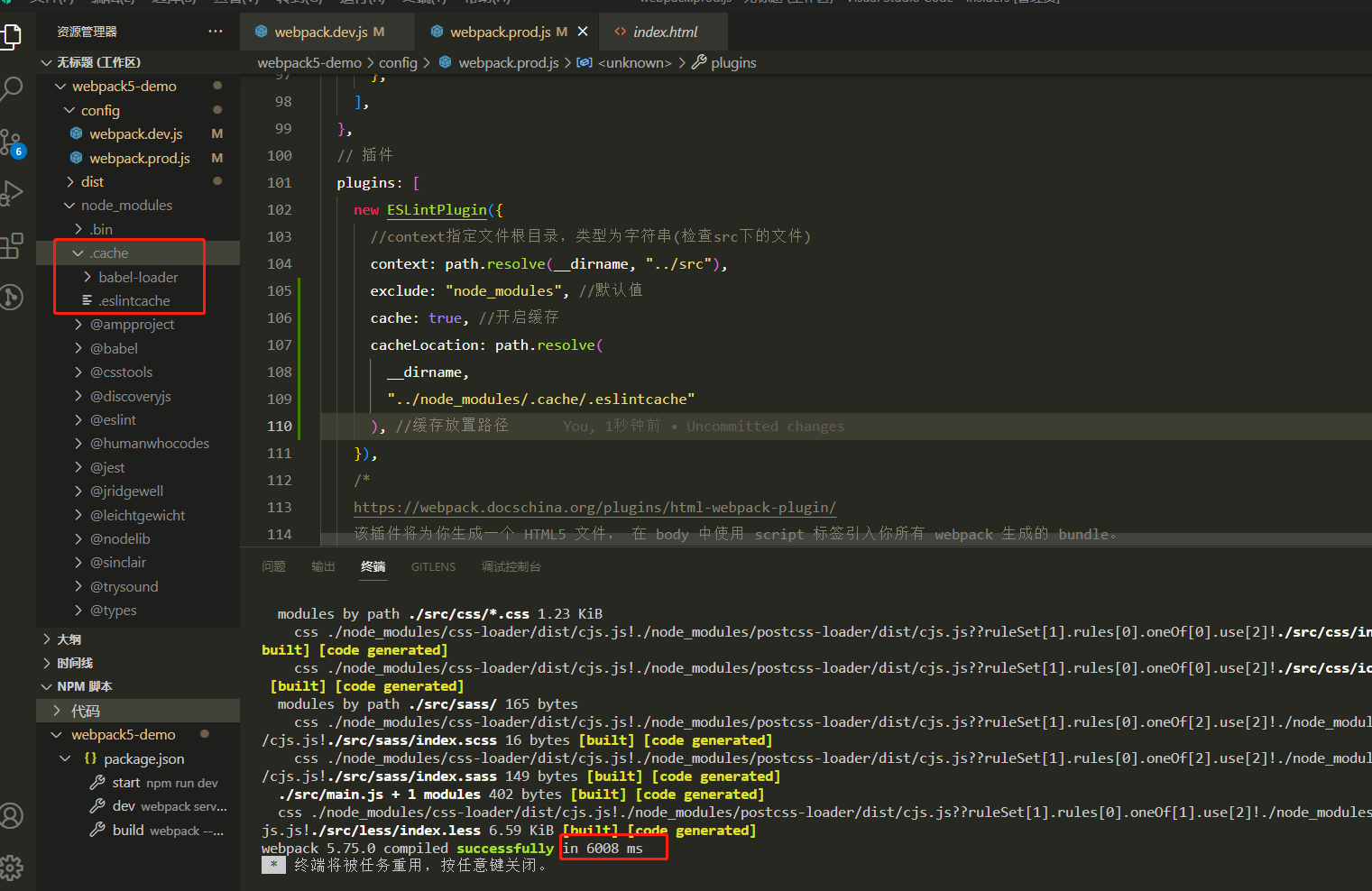Open the Accounts icon in the activity bar

pos(13,815)
